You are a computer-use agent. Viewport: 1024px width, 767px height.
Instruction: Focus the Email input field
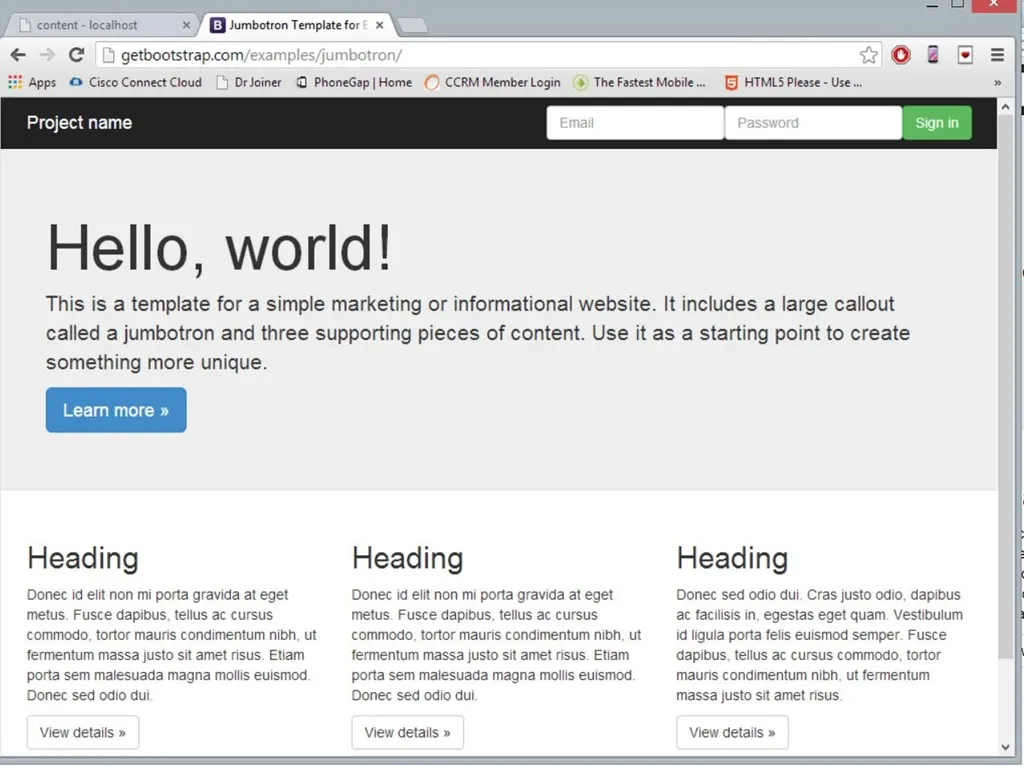[x=634, y=123]
